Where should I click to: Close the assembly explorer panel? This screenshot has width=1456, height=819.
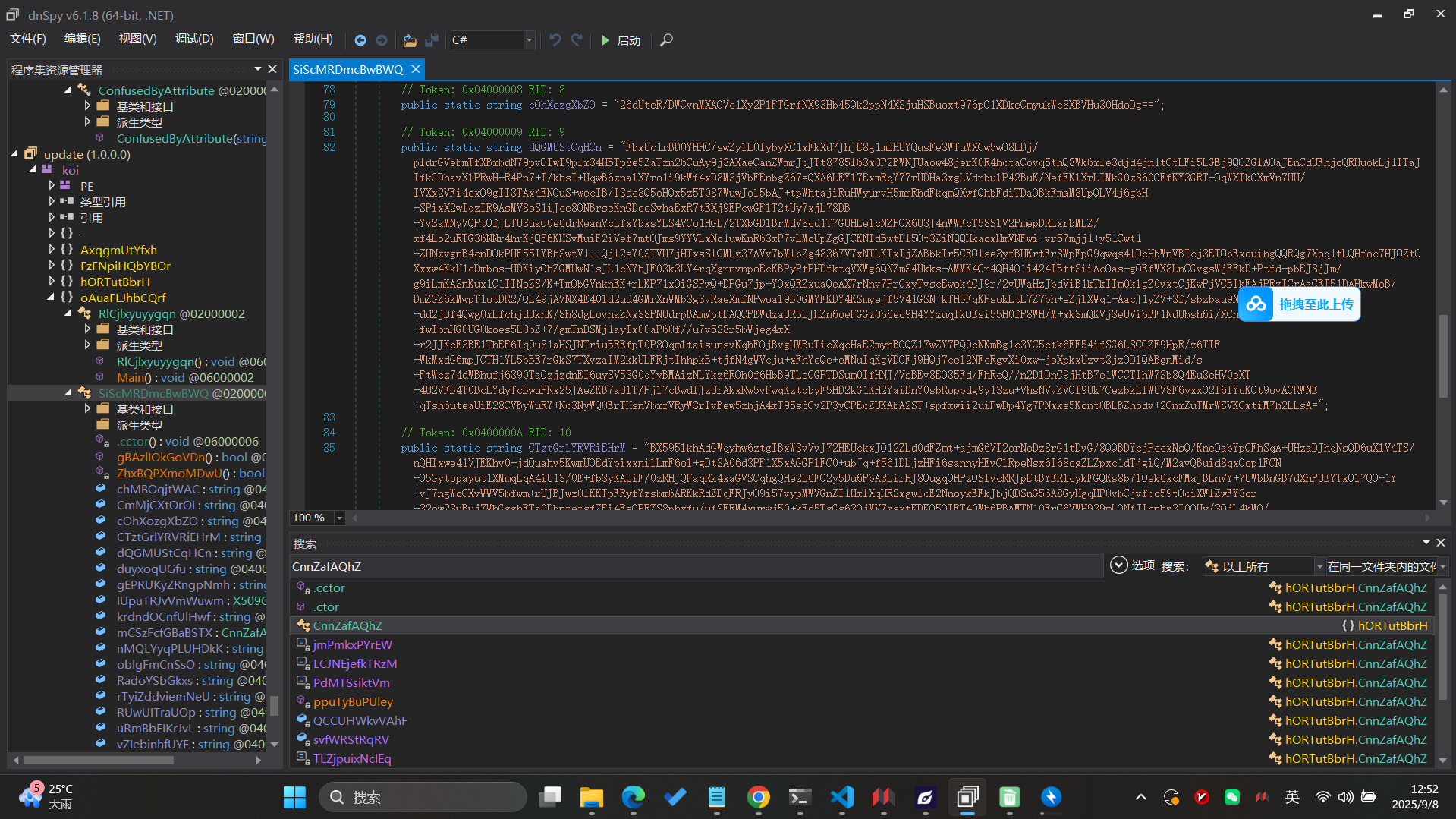pyautogui.click(x=273, y=69)
